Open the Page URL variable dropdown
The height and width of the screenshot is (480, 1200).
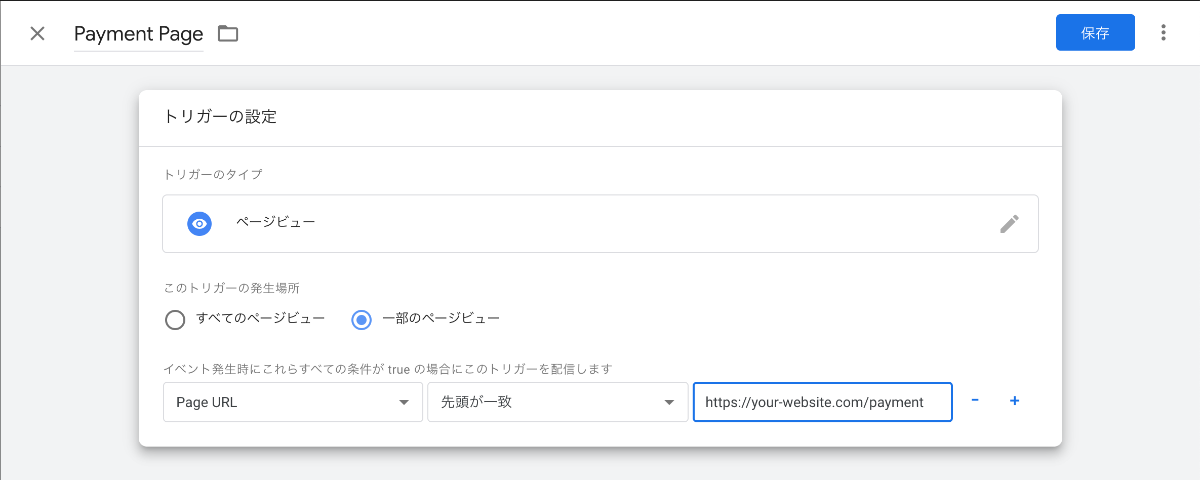[x=293, y=402]
